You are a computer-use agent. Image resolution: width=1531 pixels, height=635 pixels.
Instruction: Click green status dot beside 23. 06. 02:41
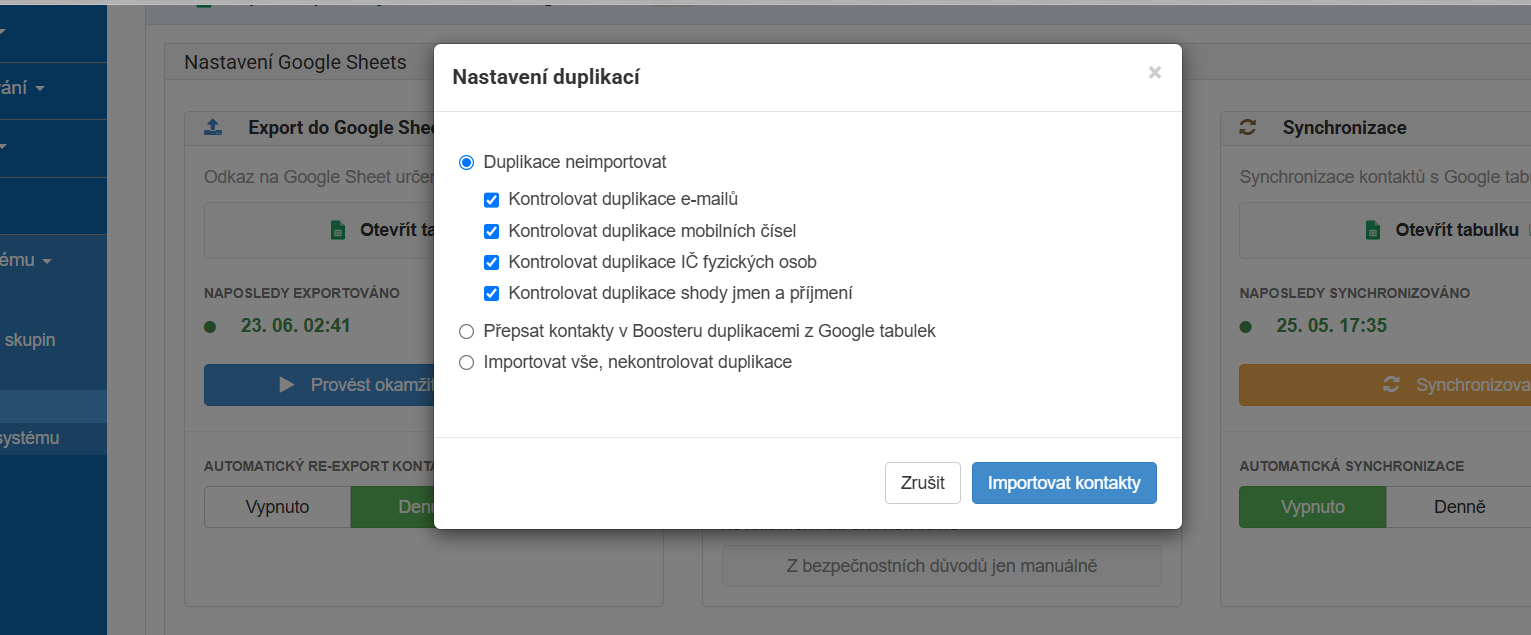[210, 327]
